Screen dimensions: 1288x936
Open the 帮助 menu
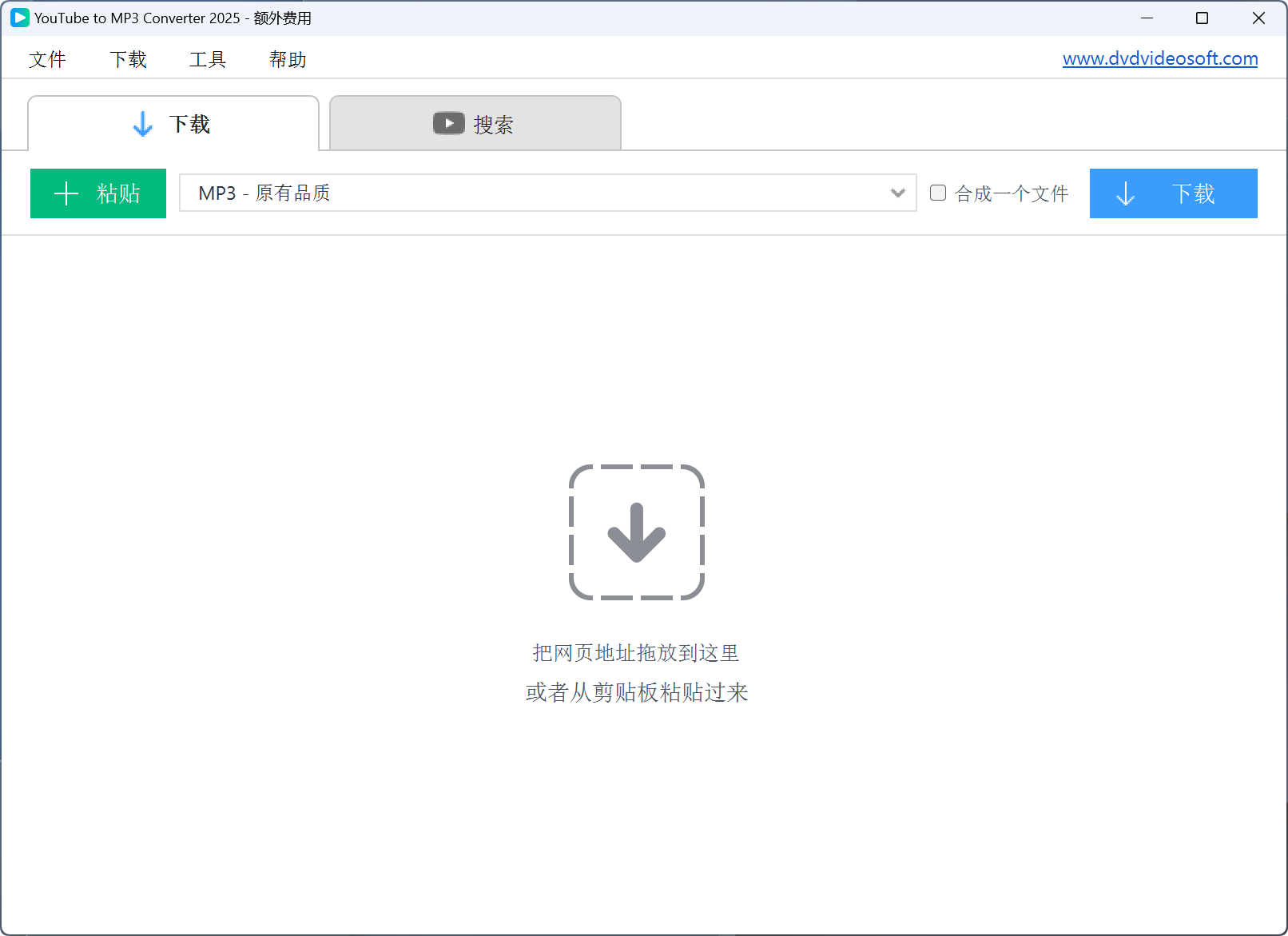(288, 59)
